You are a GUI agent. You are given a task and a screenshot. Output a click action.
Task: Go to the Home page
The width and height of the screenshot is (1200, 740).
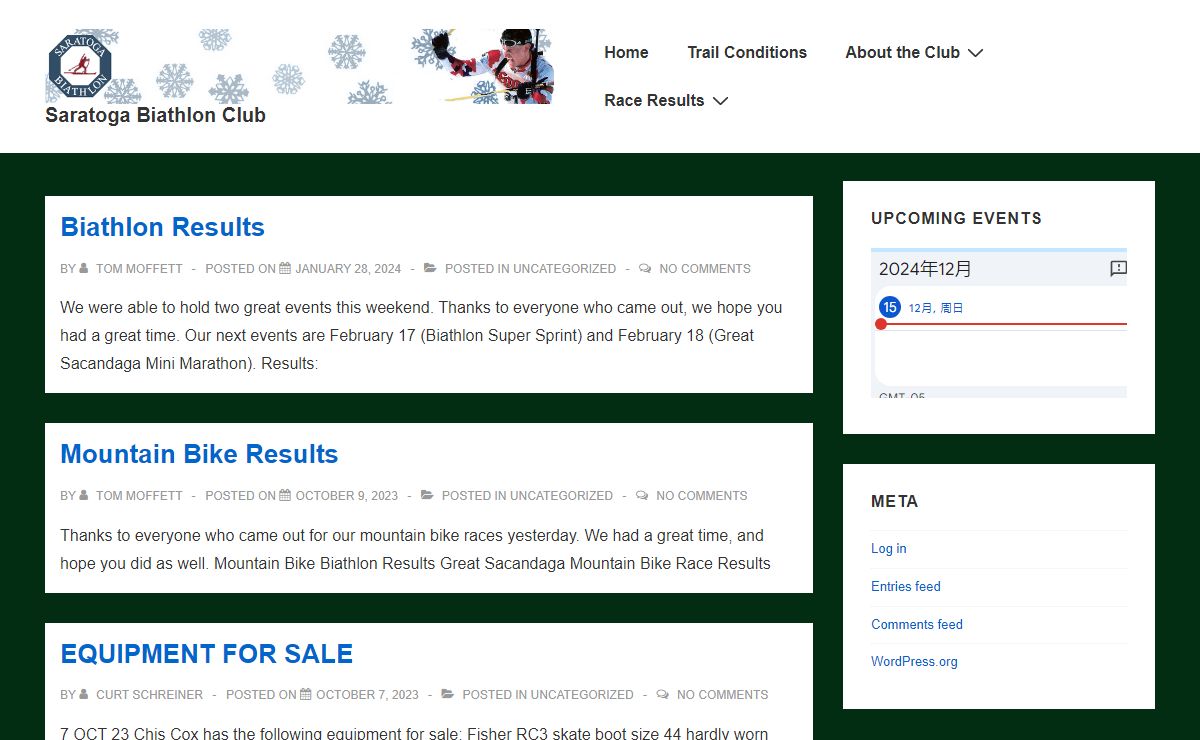(x=626, y=52)
